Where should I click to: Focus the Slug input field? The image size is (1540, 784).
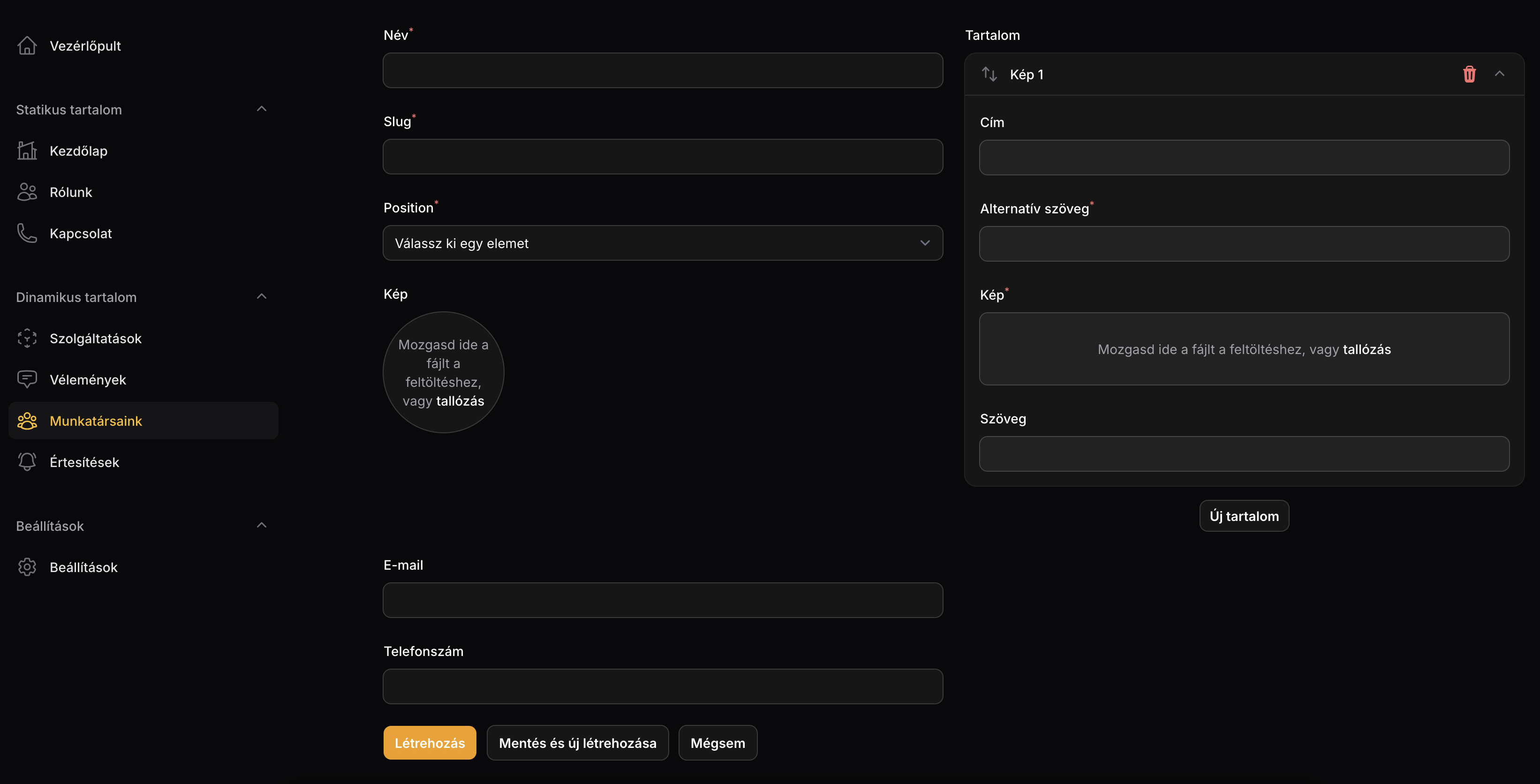pyautogui.click(x=663, y=157)
